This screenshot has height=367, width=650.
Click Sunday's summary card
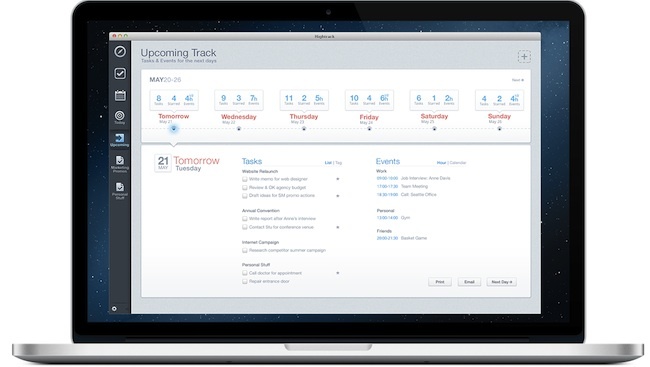500,100
